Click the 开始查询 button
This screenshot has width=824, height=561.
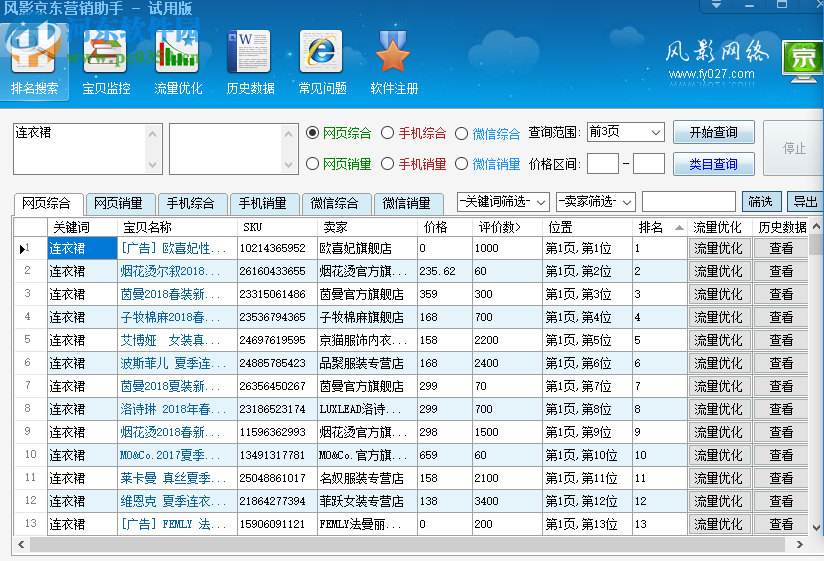714,132
